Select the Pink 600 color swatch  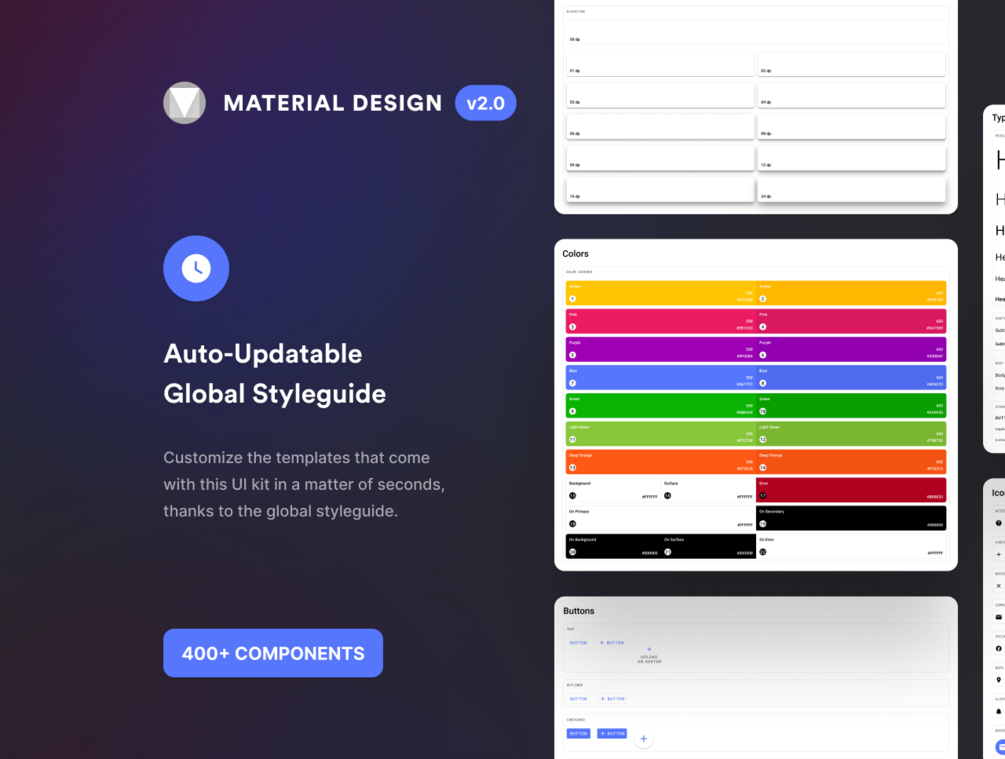click(851, 321)
